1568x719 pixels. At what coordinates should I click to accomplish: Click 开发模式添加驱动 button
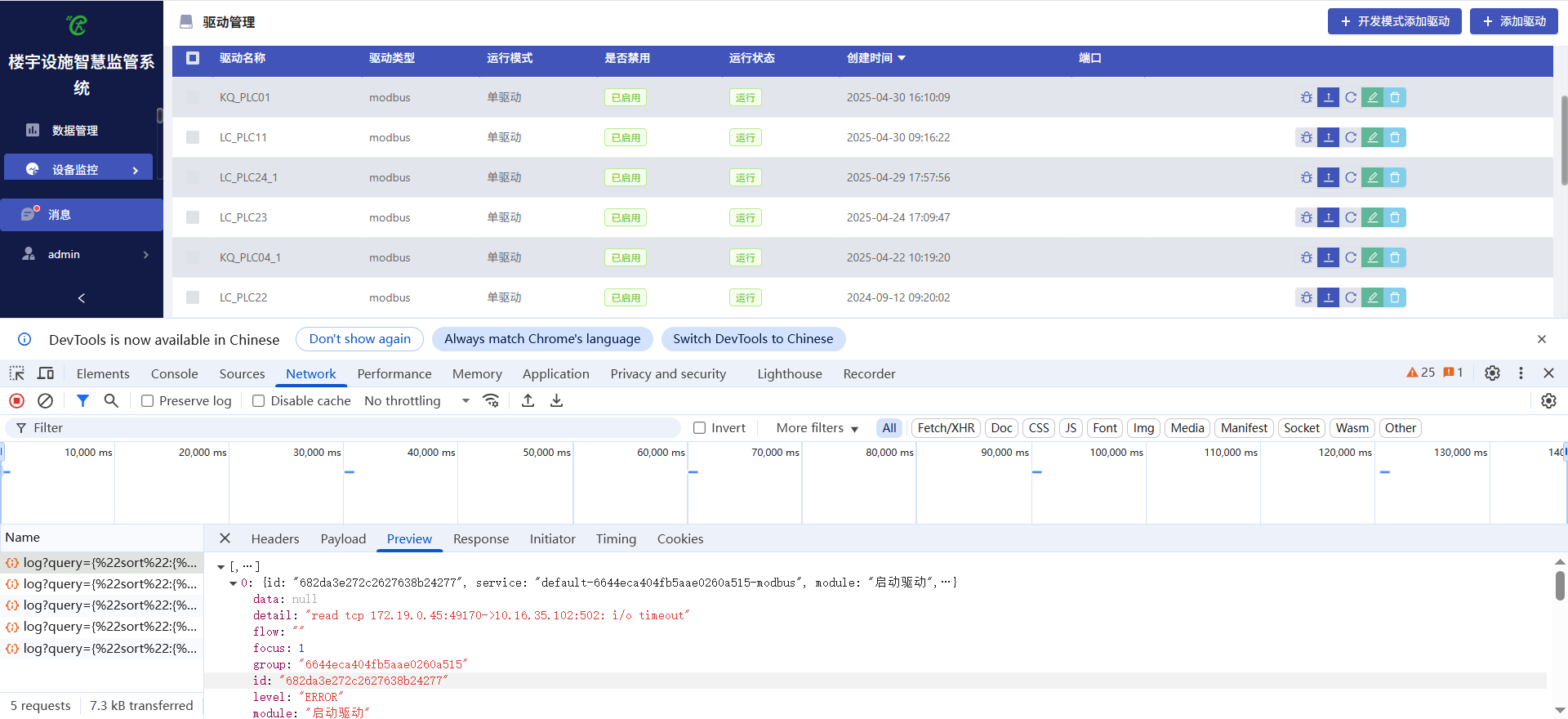click(1395, 21)
